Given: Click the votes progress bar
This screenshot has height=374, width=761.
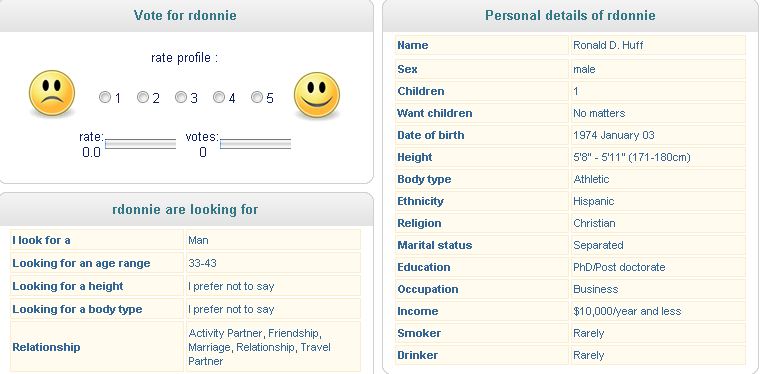Looking at the screenshot, I should (255, 144).
